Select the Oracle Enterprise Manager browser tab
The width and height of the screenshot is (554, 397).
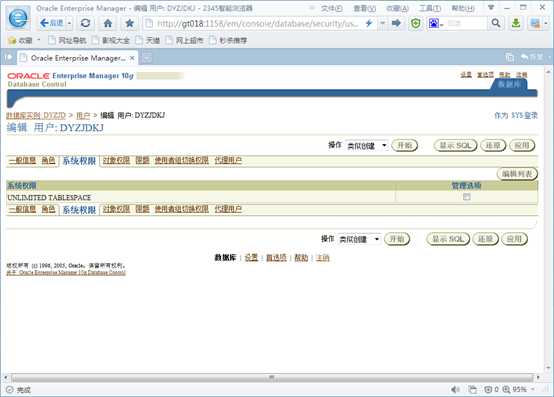[78, 58]
